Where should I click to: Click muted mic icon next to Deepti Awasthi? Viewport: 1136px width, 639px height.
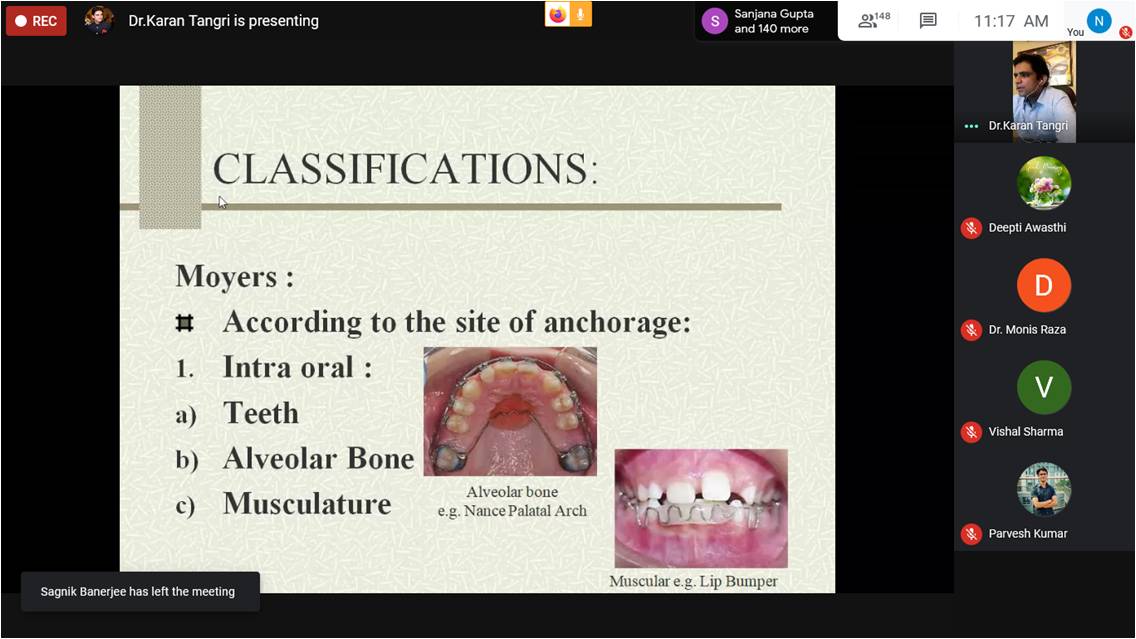(971, 228)
